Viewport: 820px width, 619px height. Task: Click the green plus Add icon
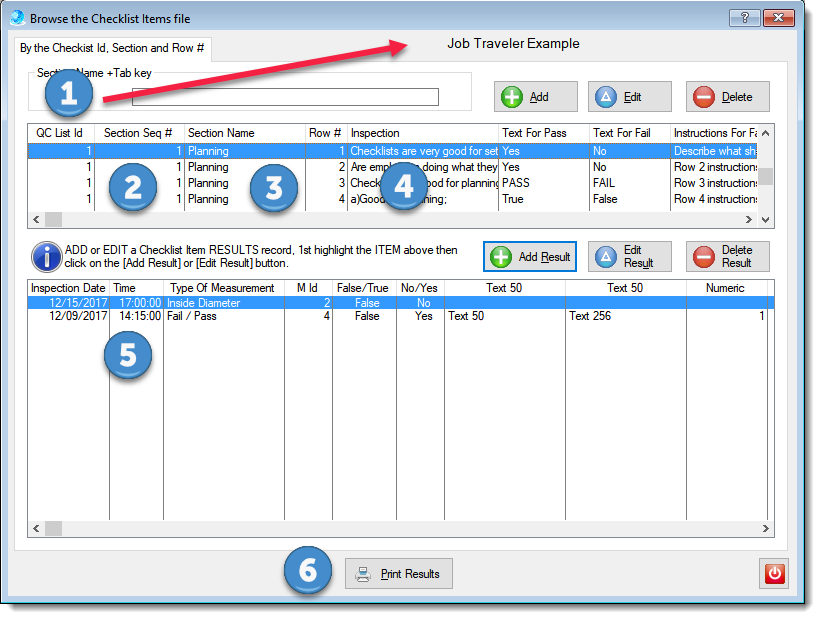click(x=512, y=97)
